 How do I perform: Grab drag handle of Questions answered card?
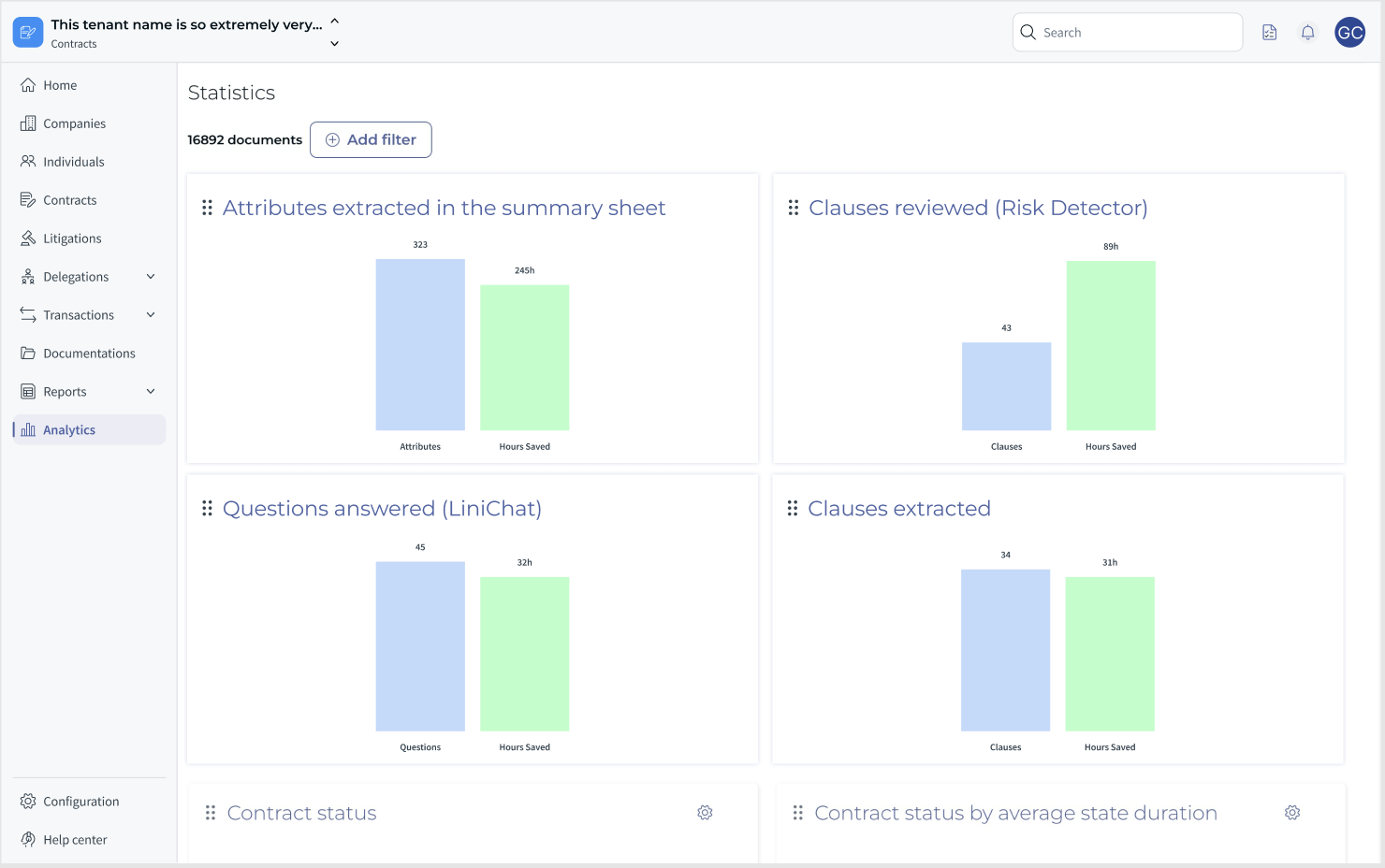207,508
